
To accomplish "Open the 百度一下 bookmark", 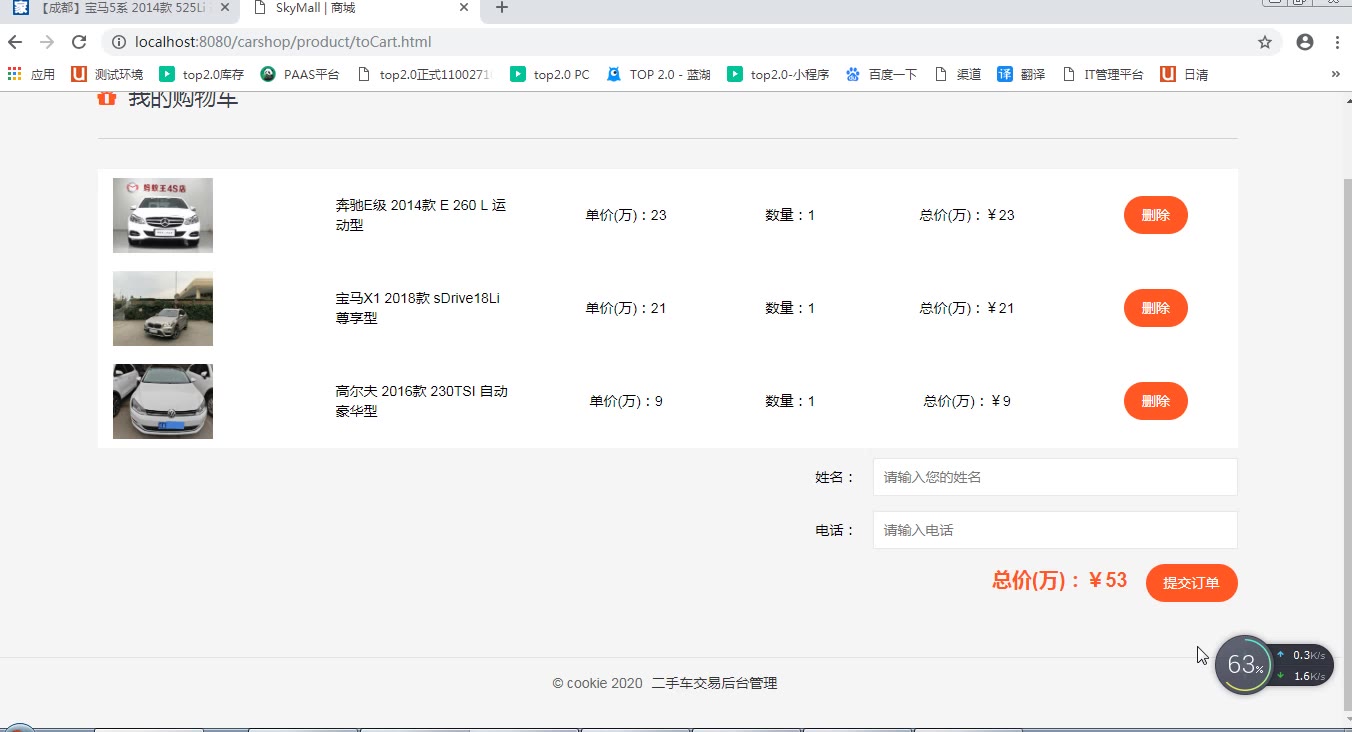I will 881,74.
